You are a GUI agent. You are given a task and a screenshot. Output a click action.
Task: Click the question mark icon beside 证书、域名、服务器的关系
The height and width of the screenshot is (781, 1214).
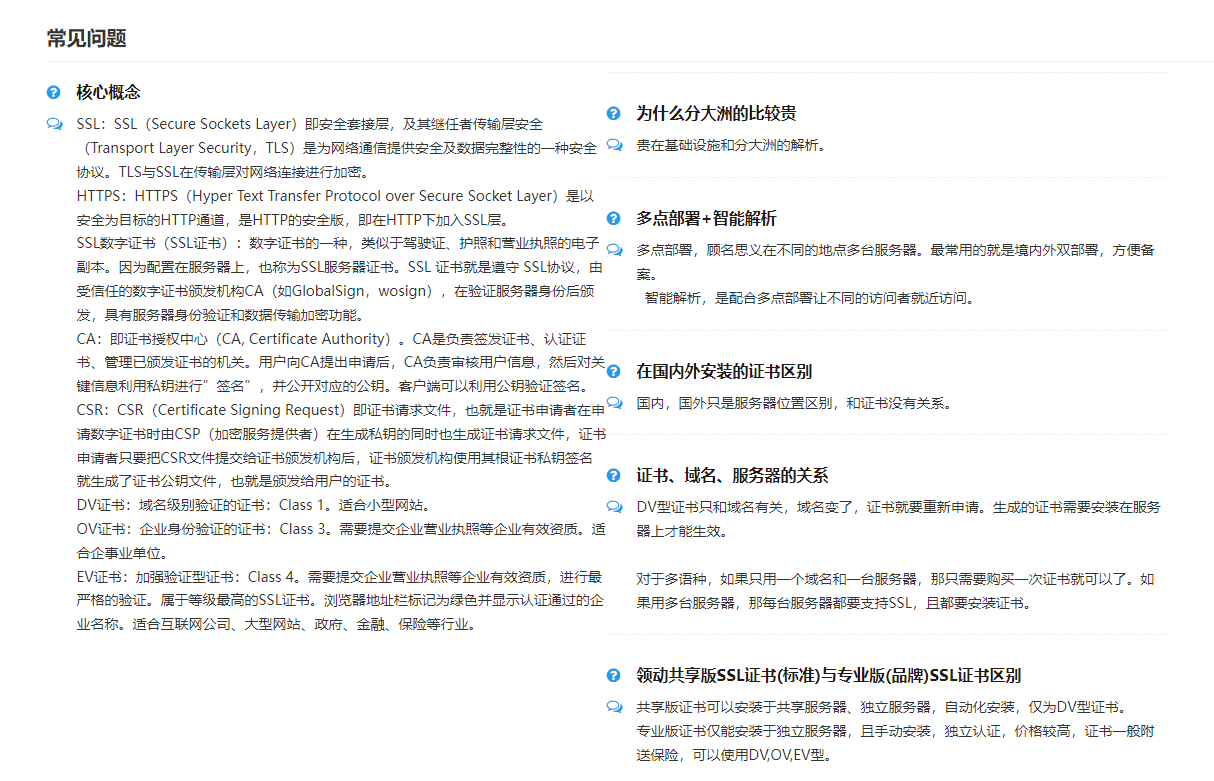click(614, 475)
